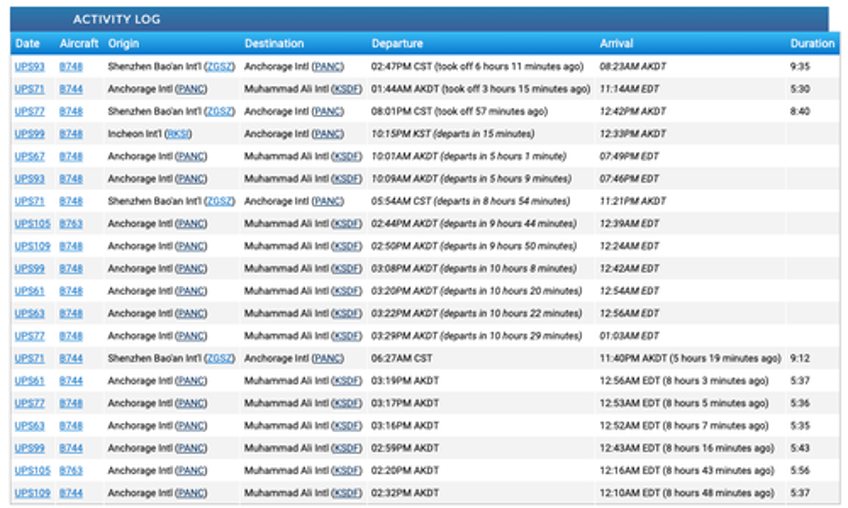Image resolution: width=848 pixels, height=508 pixels.
Task: Open the UPS67 flight link
Action: coord(29,156)
